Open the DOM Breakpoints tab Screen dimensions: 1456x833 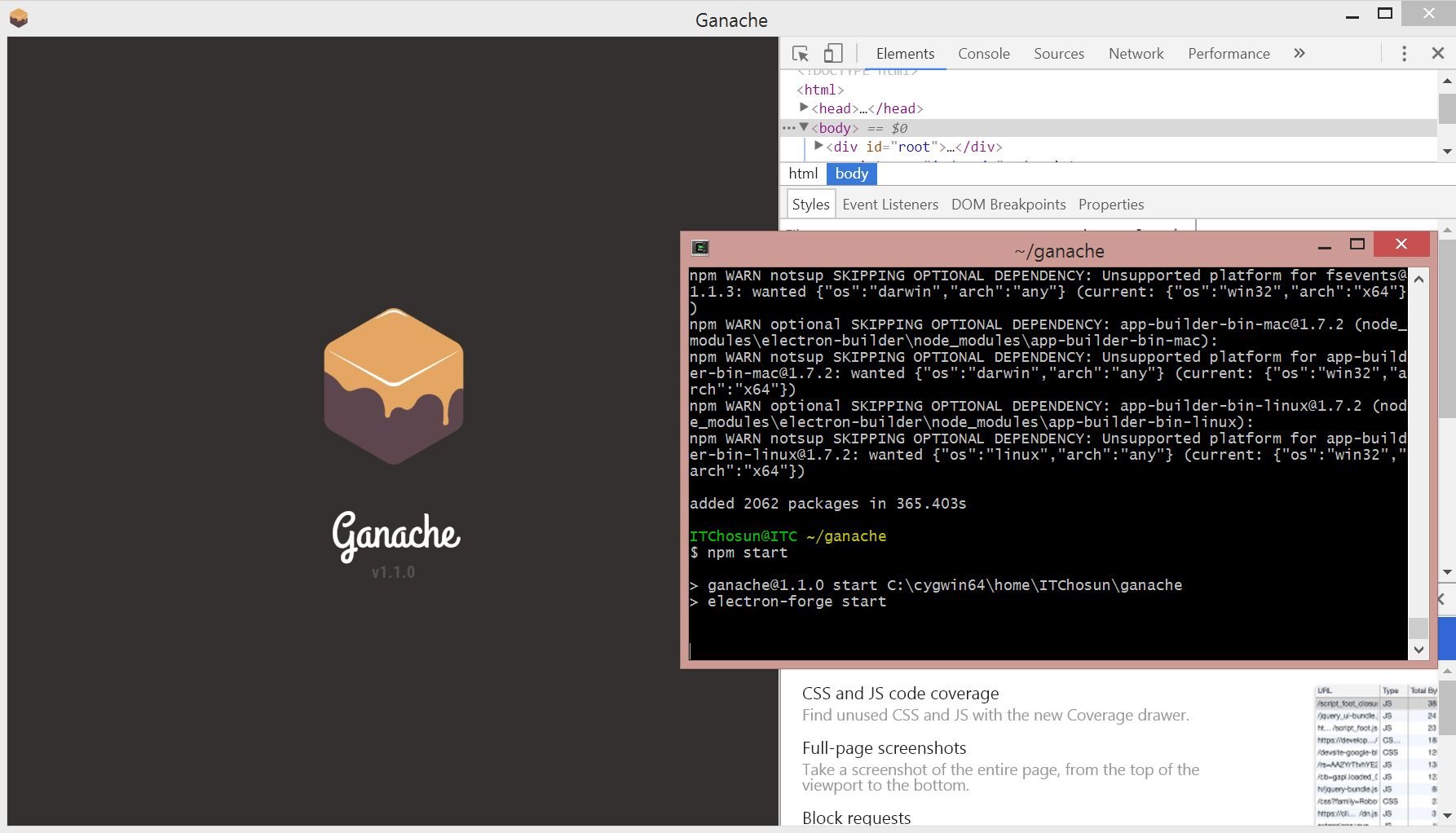tap(1008, 205)
